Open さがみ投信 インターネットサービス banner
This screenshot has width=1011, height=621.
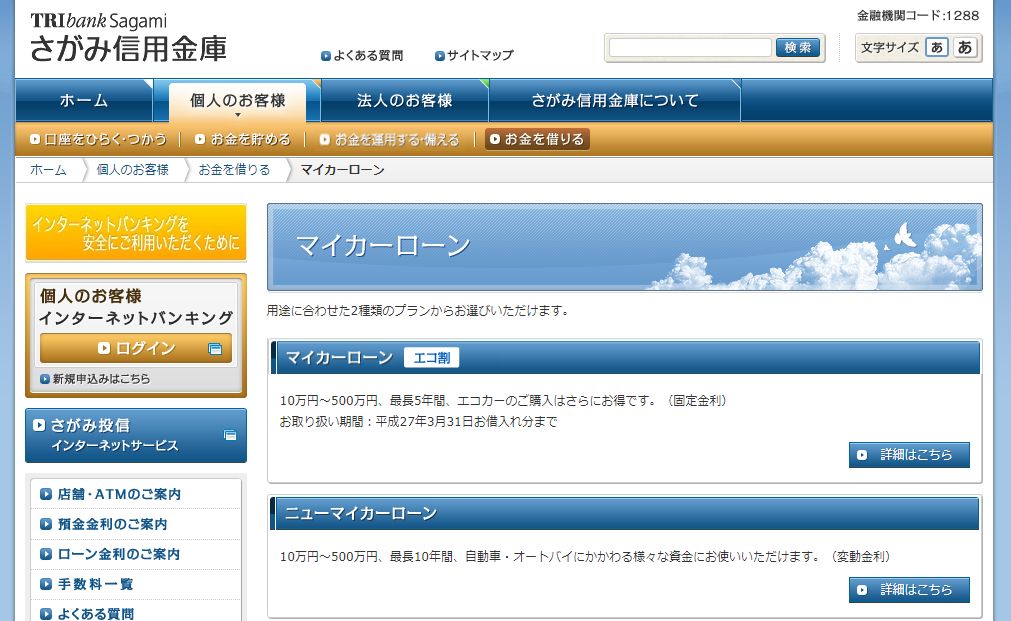(x=136, y=435)
